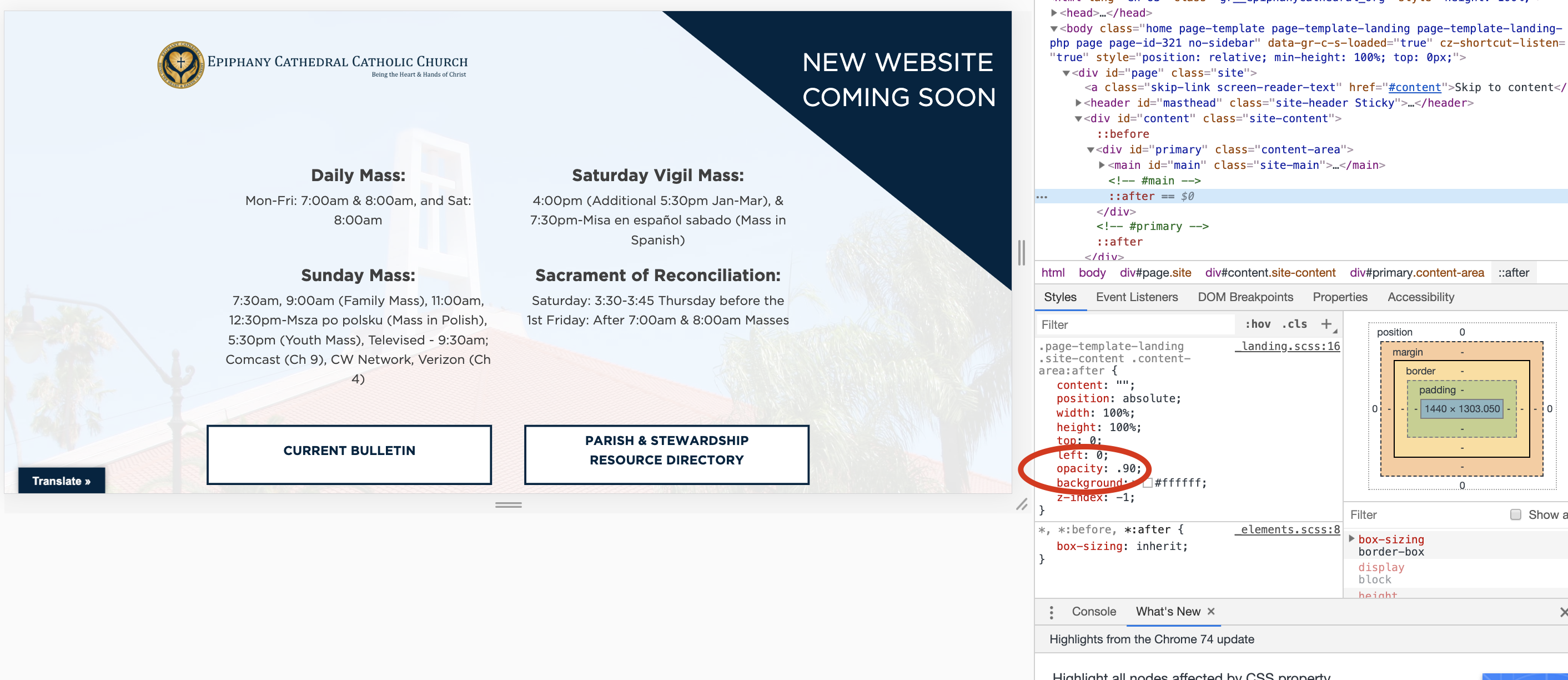Screen dimensions: 1568x680
Task: Open the drawer three-dot menu
Action: (1051, 612)
